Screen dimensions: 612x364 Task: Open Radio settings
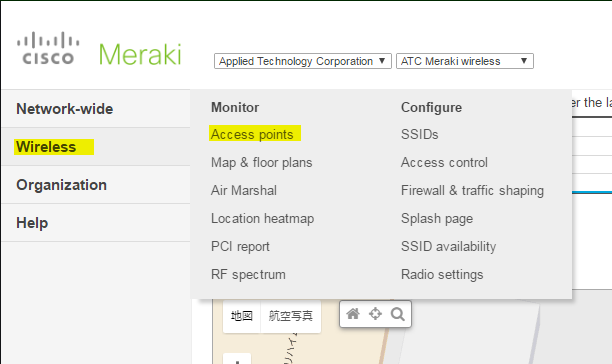coord(442,274)
